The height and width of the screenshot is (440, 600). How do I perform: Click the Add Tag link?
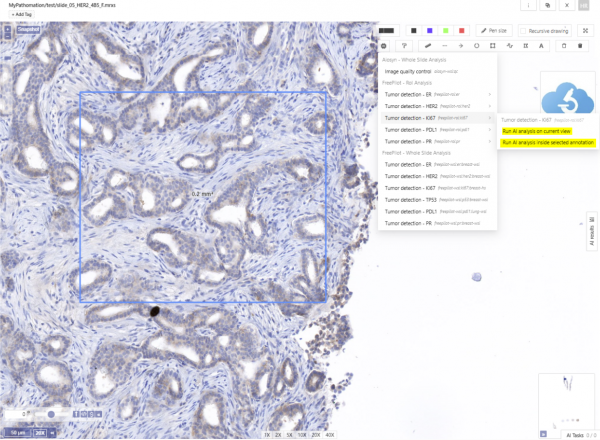(x=21, y=15)
